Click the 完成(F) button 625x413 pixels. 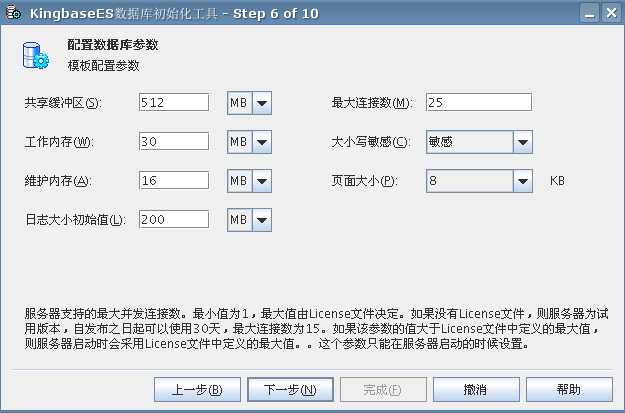[383, 389]
